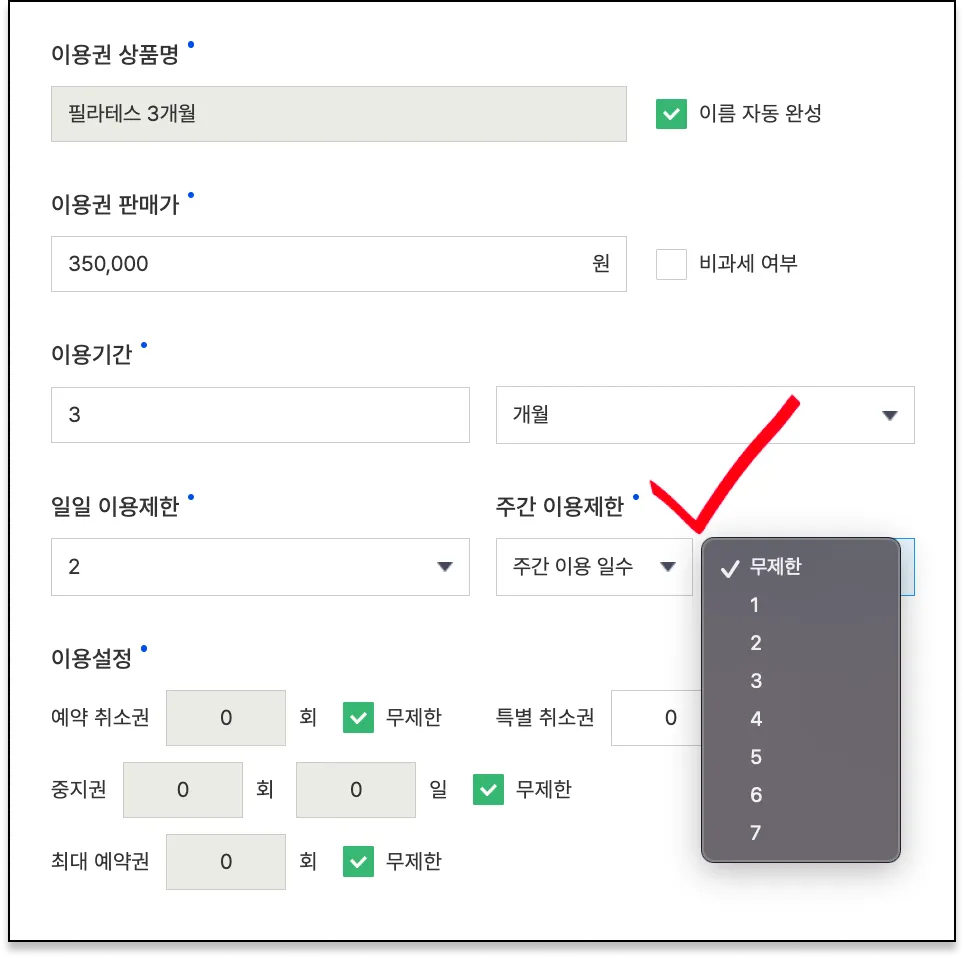
Task: Uncheck 무제한 for 예약 취소권
Action: click(x=358, y=717)
